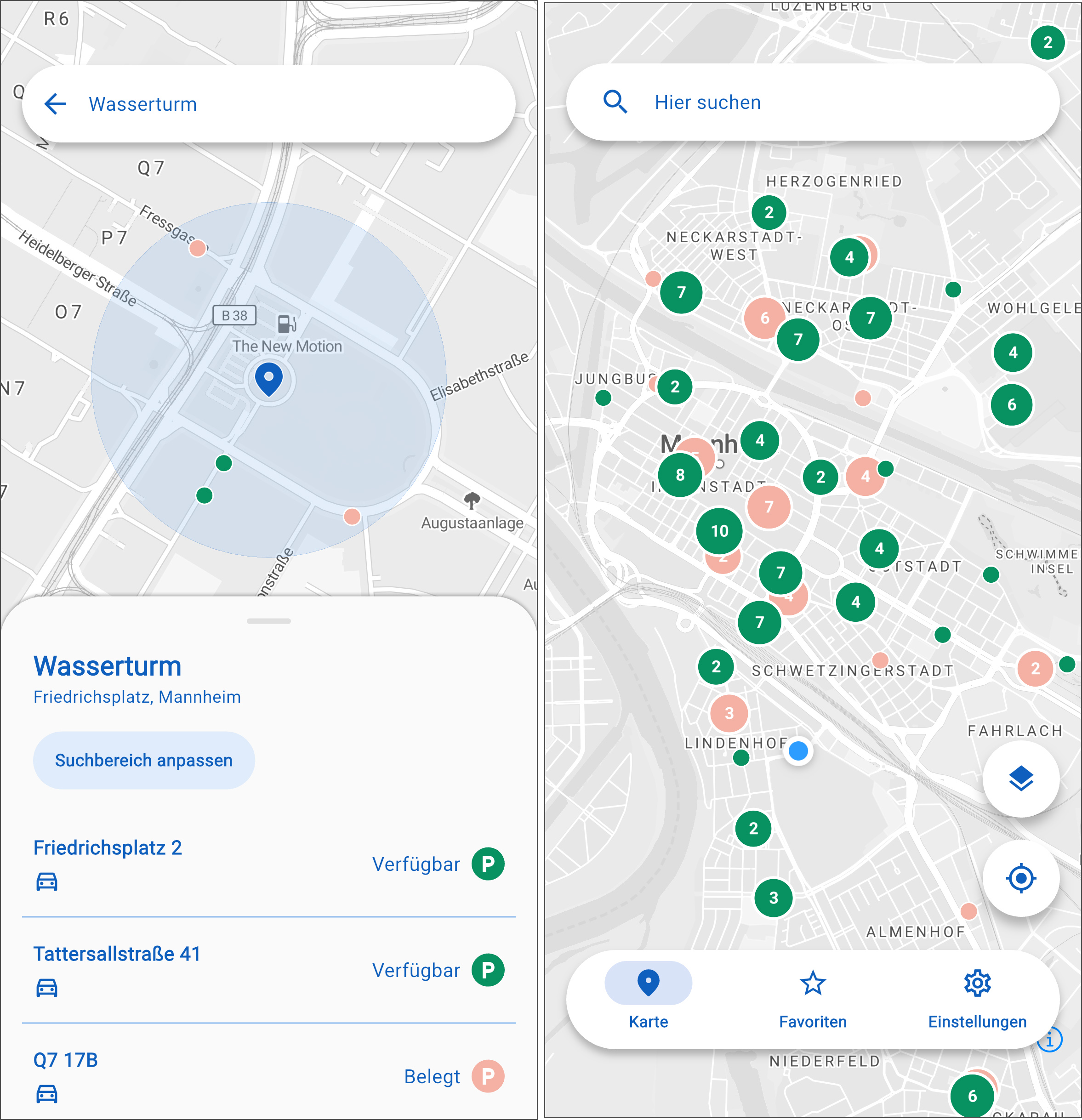Open the Tattersallstraße 41 parking entry
The image size is (1082, 1120).
click(x=118, y=953)
